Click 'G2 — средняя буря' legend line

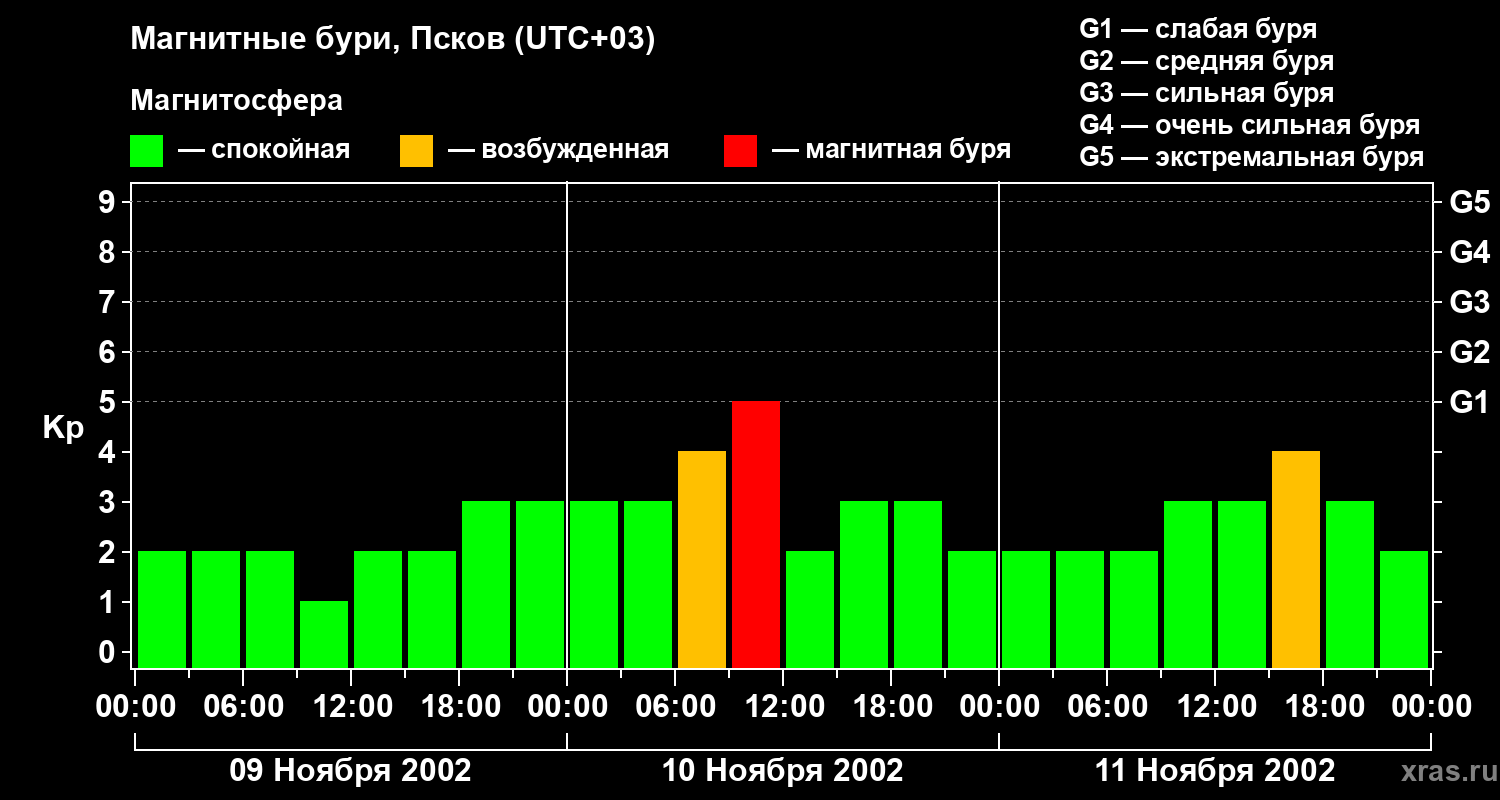1206,61
